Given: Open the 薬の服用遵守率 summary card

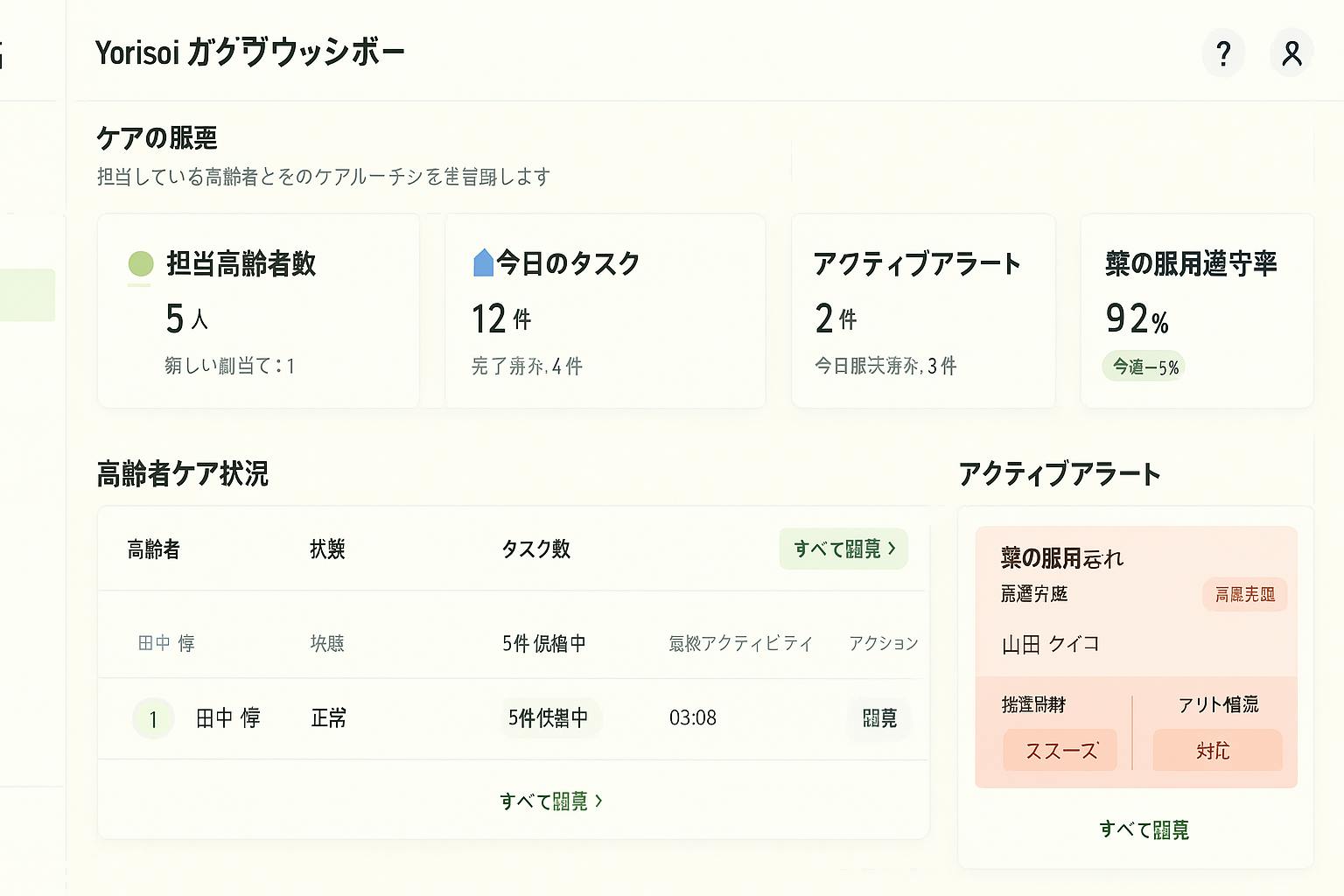Looking at the screenshot, I should click(1196, 311).
